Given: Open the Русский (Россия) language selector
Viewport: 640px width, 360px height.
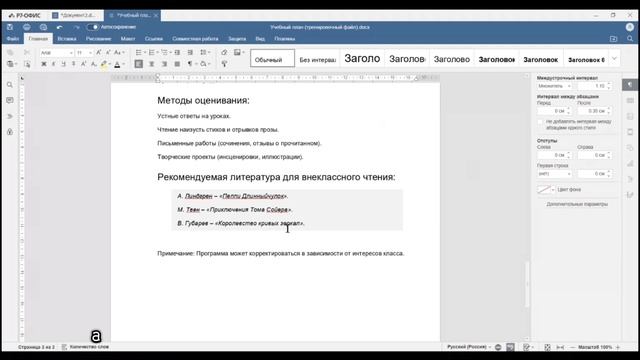Looking at the screenshot, I should tap(469, 347).
